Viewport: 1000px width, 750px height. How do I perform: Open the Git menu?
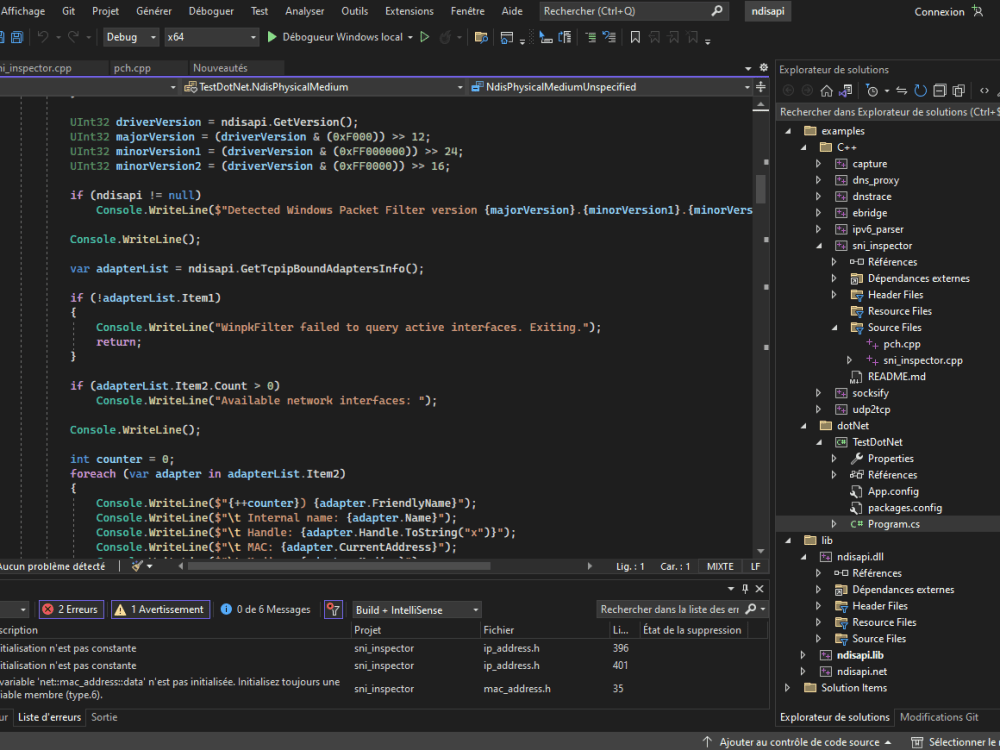click(x=67, y=11)
